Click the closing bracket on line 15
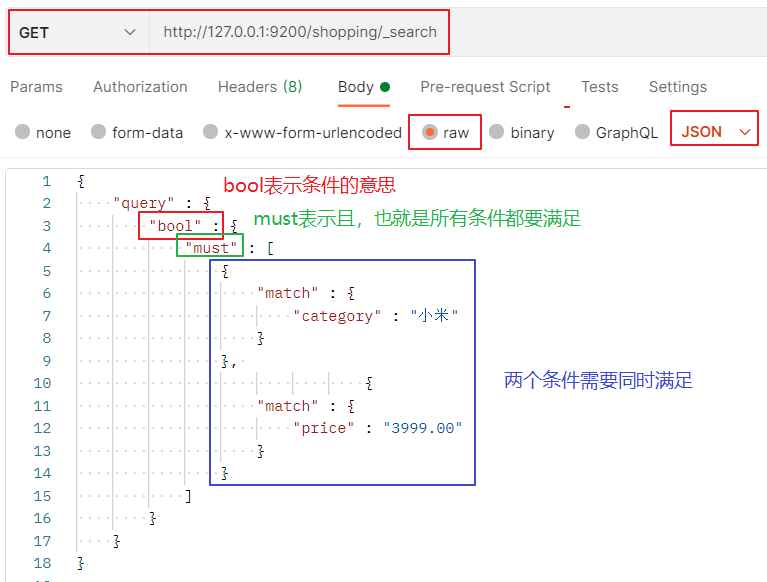The width and height of the screenshot is (767, 582). coord(188,496)
